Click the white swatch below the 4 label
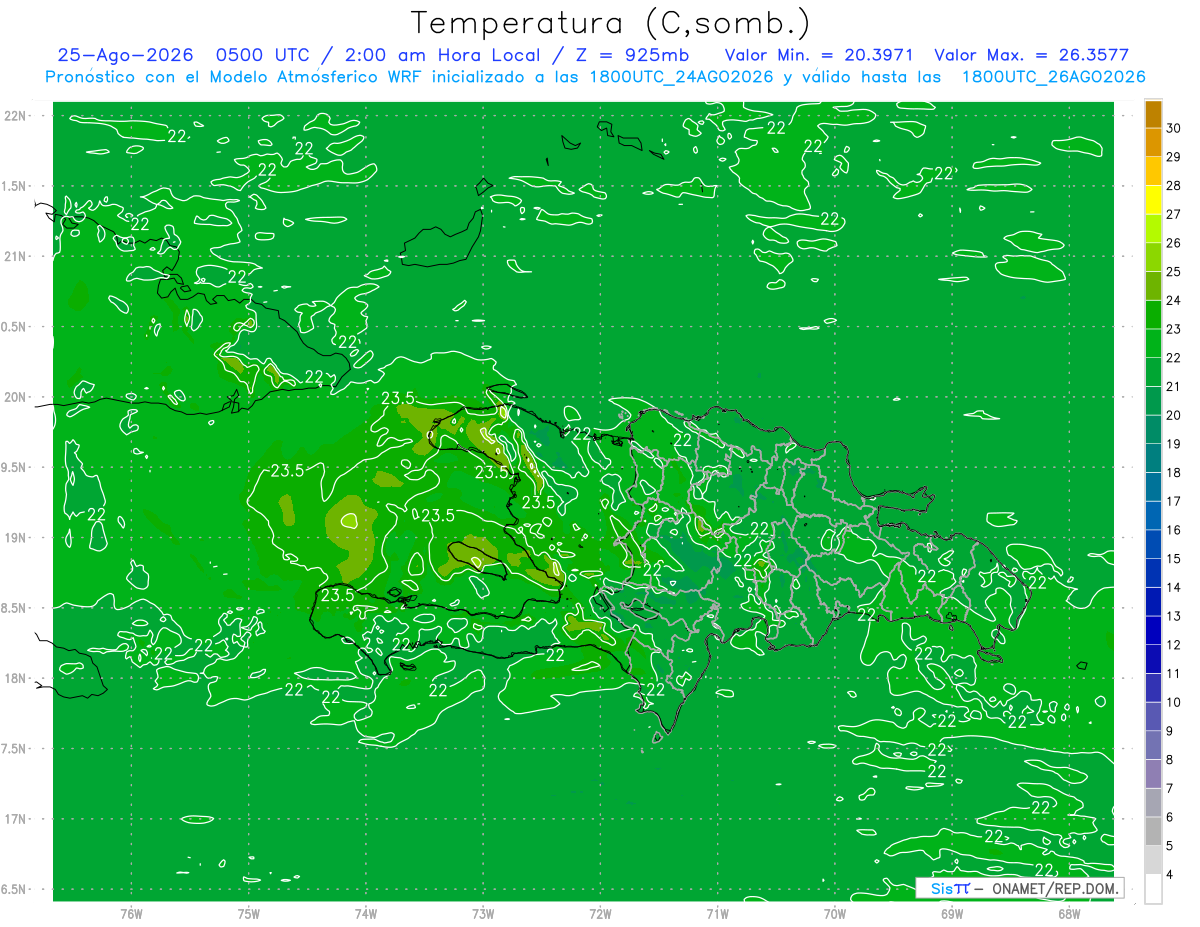Viewport: 1200px width, 927px height. (1153, 888)
